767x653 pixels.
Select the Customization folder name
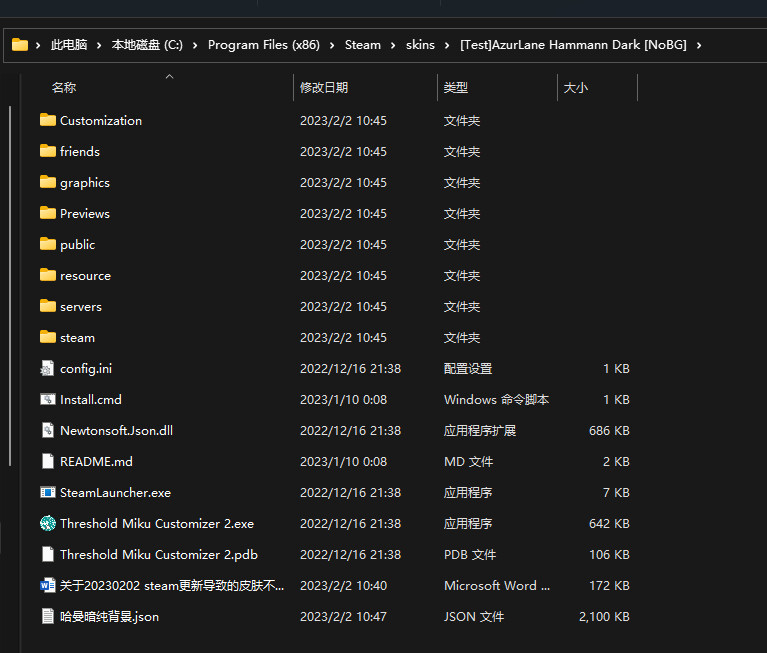101,120
